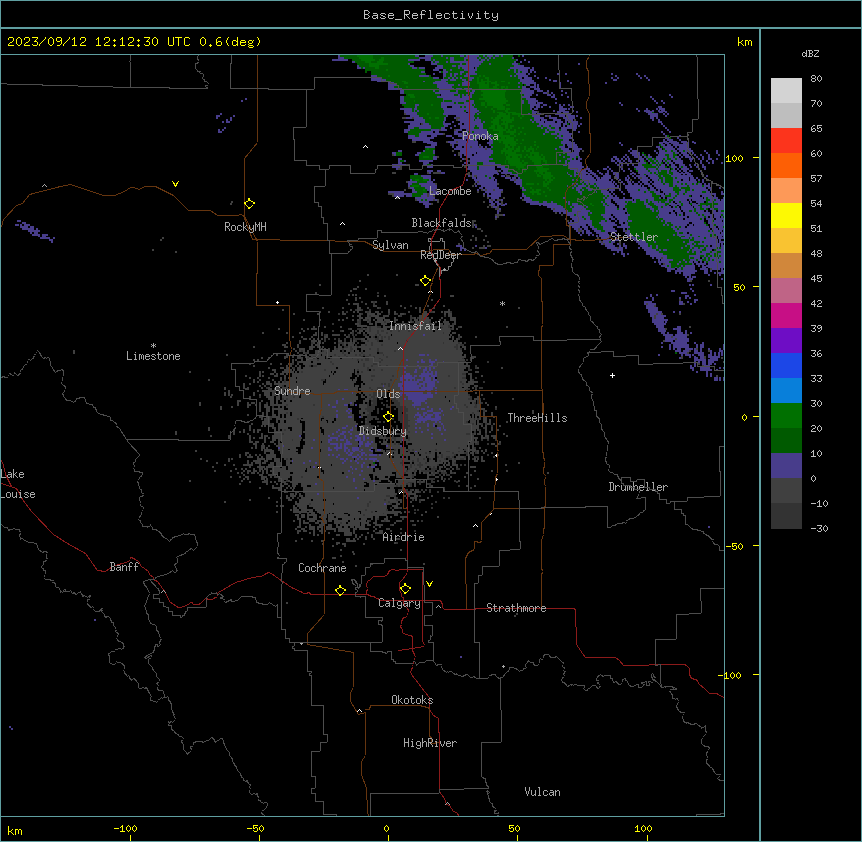Select the slate purple 0–10 dBZ legend band
The image size is (862, 842).
(x=786, y=466)
